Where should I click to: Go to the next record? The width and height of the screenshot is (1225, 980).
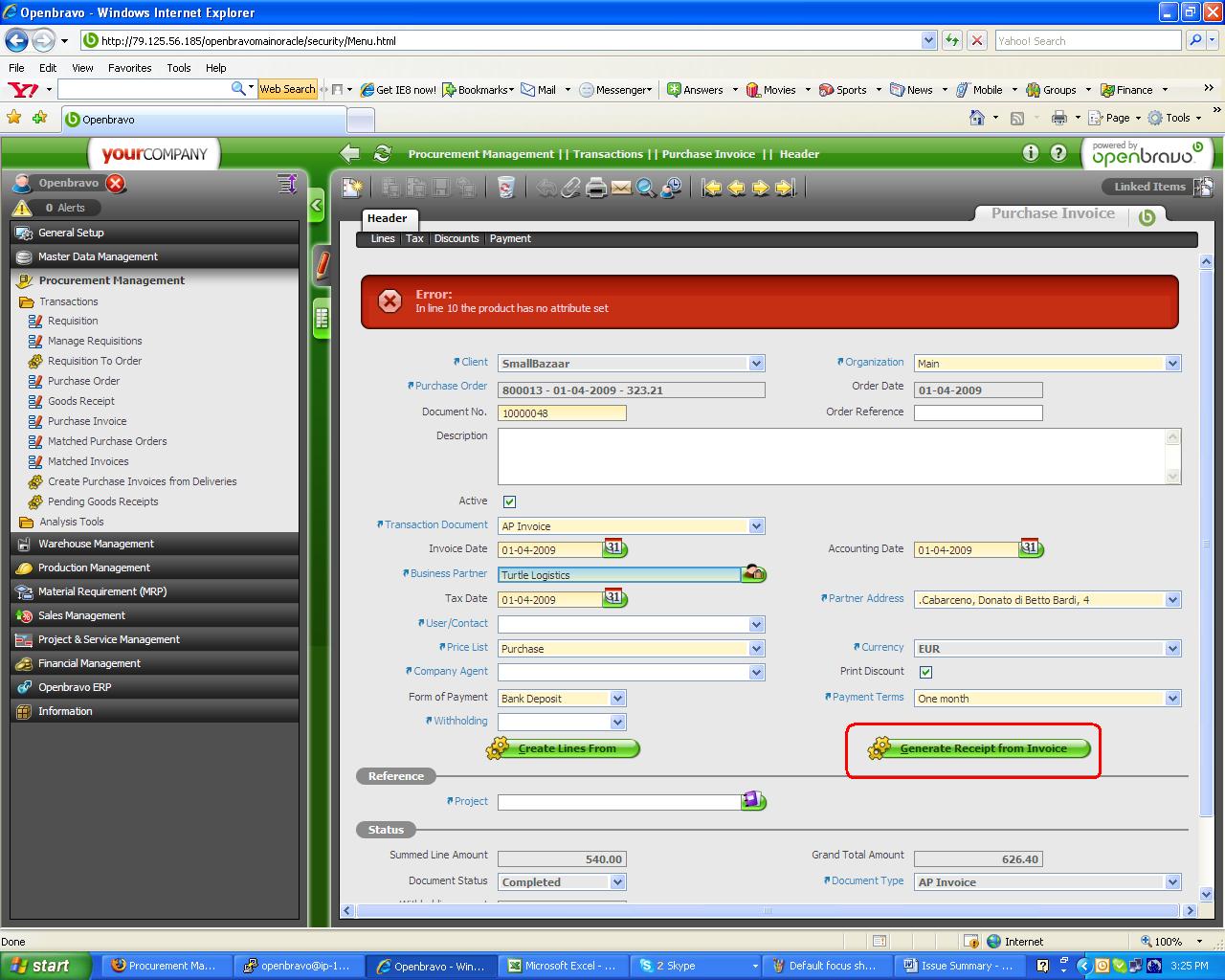pos(761,188)
